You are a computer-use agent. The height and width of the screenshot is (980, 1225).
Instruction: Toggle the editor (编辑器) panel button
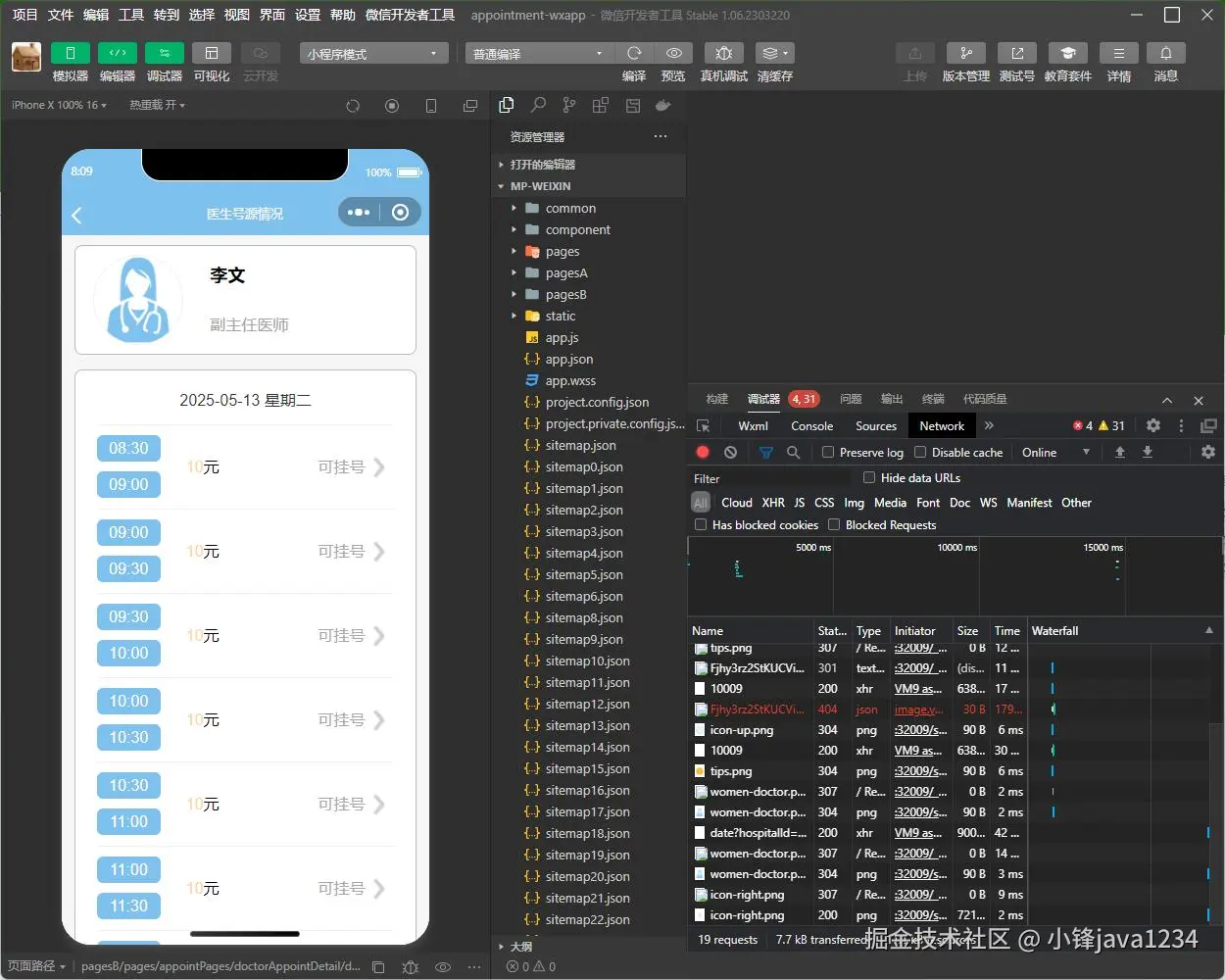[118, 53]
